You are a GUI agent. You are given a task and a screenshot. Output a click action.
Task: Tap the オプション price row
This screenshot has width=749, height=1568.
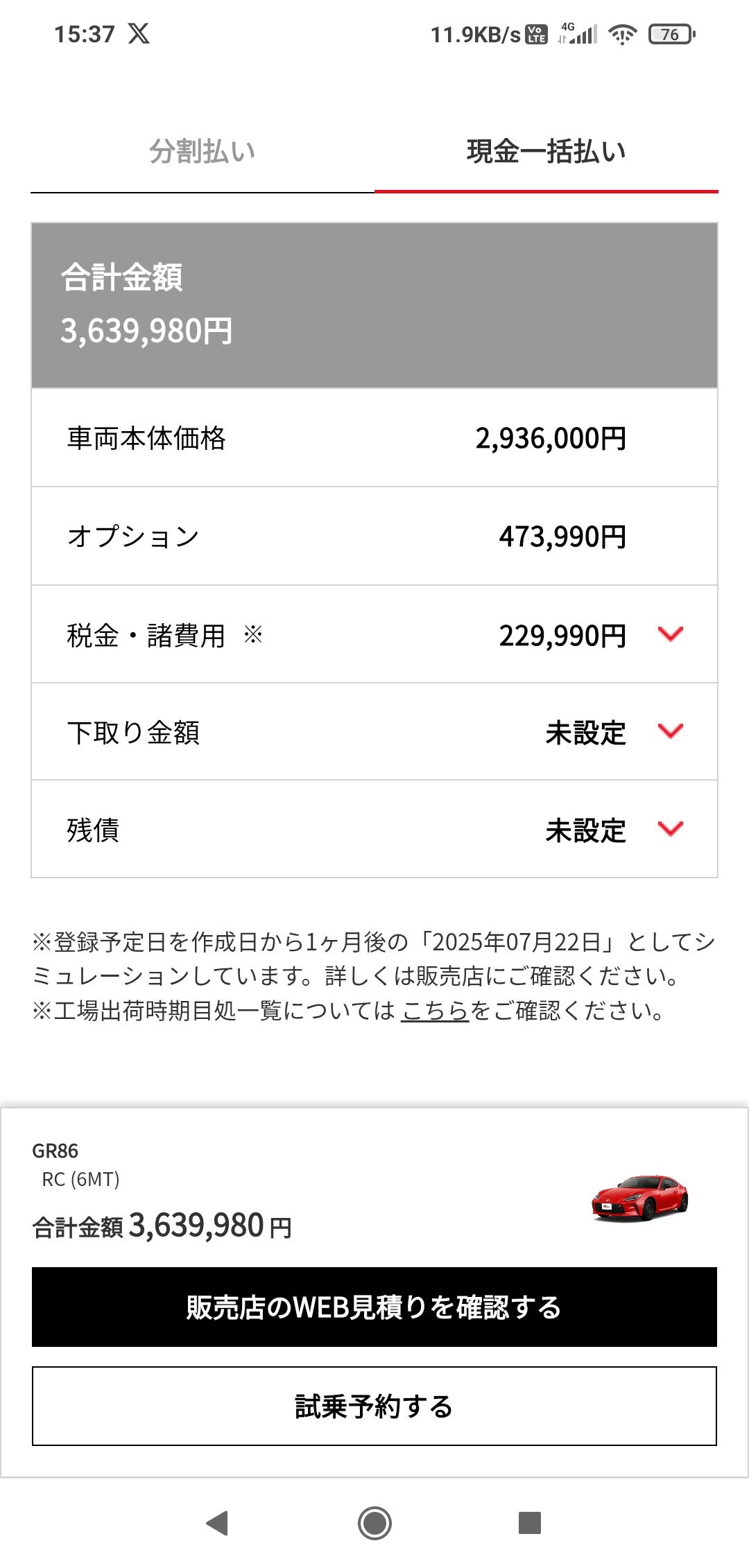pos(374,537)
